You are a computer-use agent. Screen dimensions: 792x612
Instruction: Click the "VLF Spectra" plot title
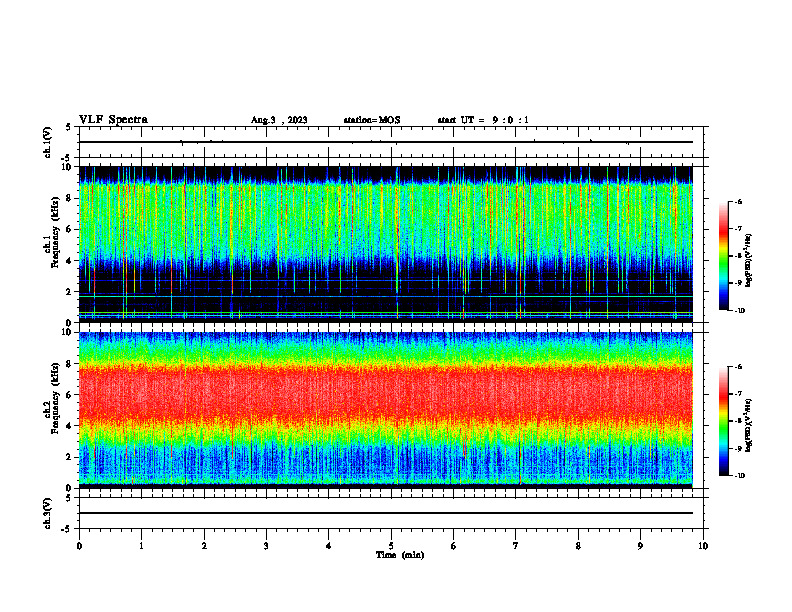[113, 120]
